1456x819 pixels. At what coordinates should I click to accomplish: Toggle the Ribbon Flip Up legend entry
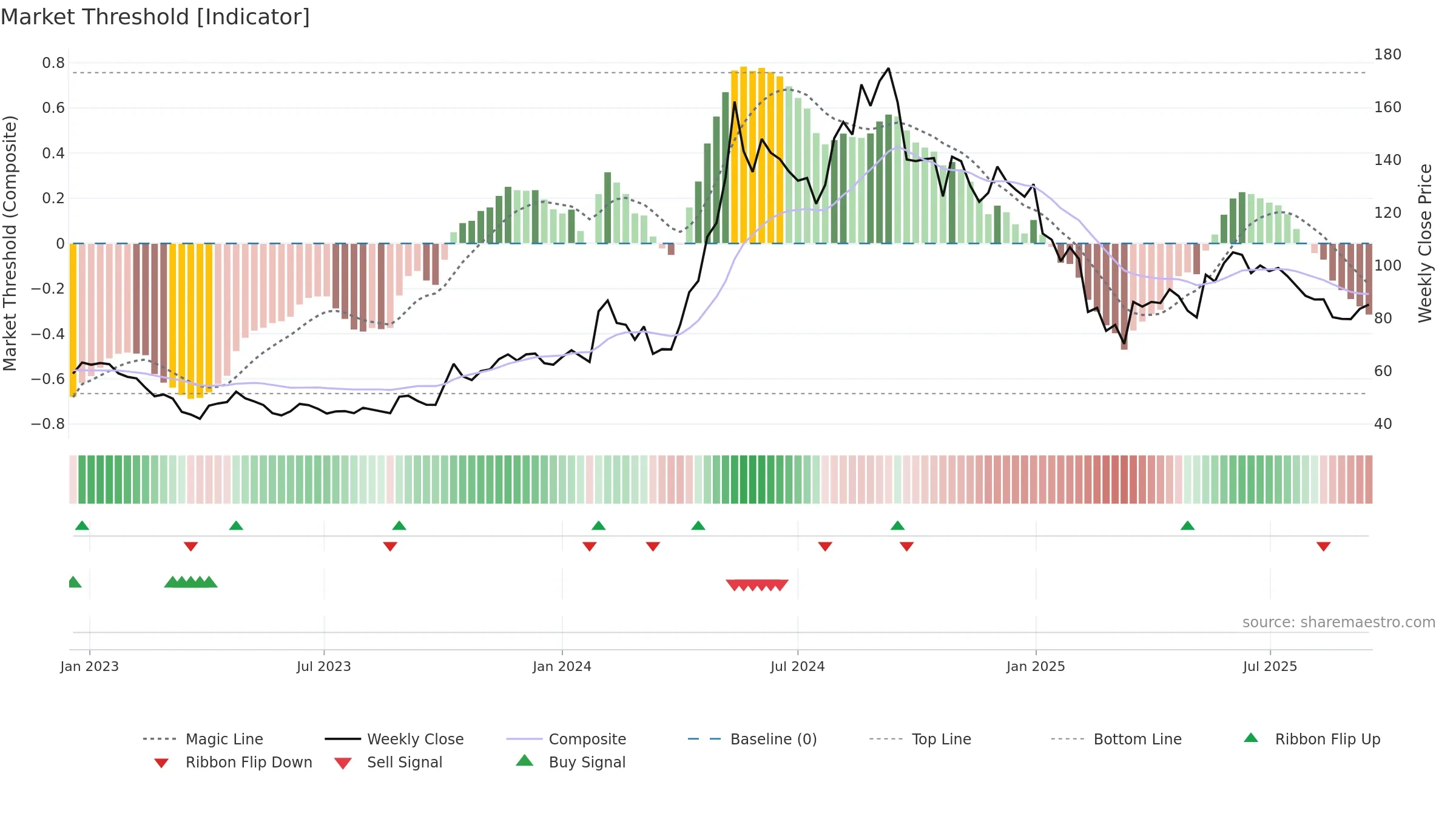tap(1312, 739)
